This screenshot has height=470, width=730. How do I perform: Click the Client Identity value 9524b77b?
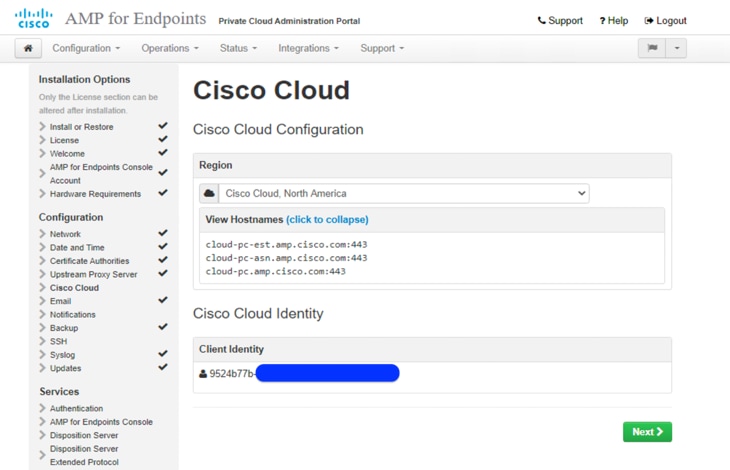(231, 374)
